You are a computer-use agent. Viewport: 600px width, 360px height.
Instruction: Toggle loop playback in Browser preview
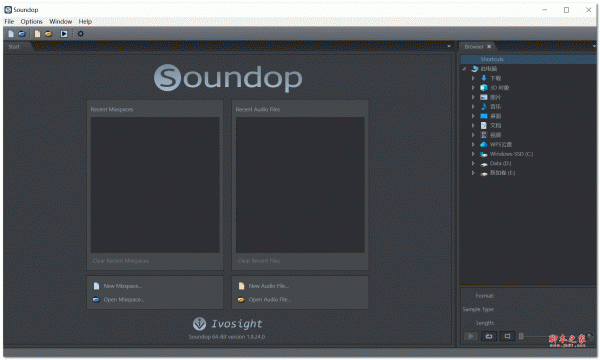(489, 336)
